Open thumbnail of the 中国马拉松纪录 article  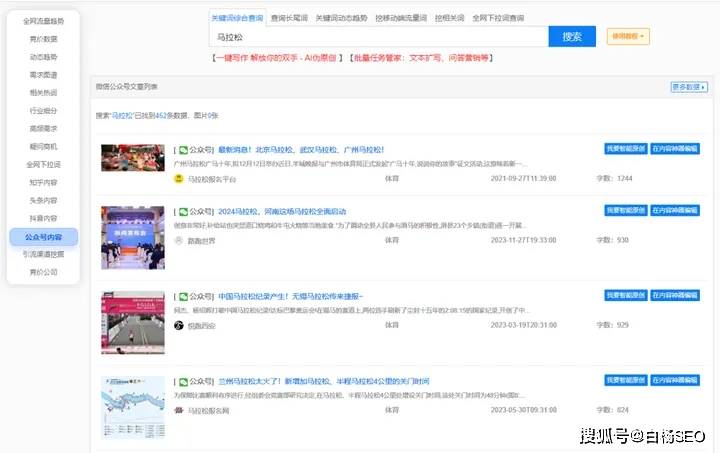[133, 323]
